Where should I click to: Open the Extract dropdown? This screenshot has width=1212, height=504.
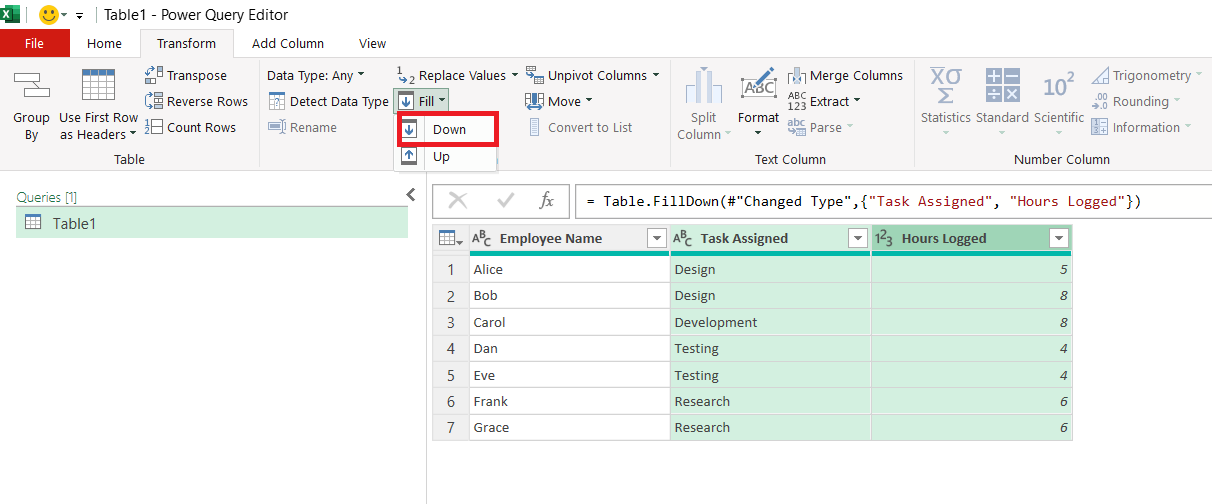pos(824,101)
